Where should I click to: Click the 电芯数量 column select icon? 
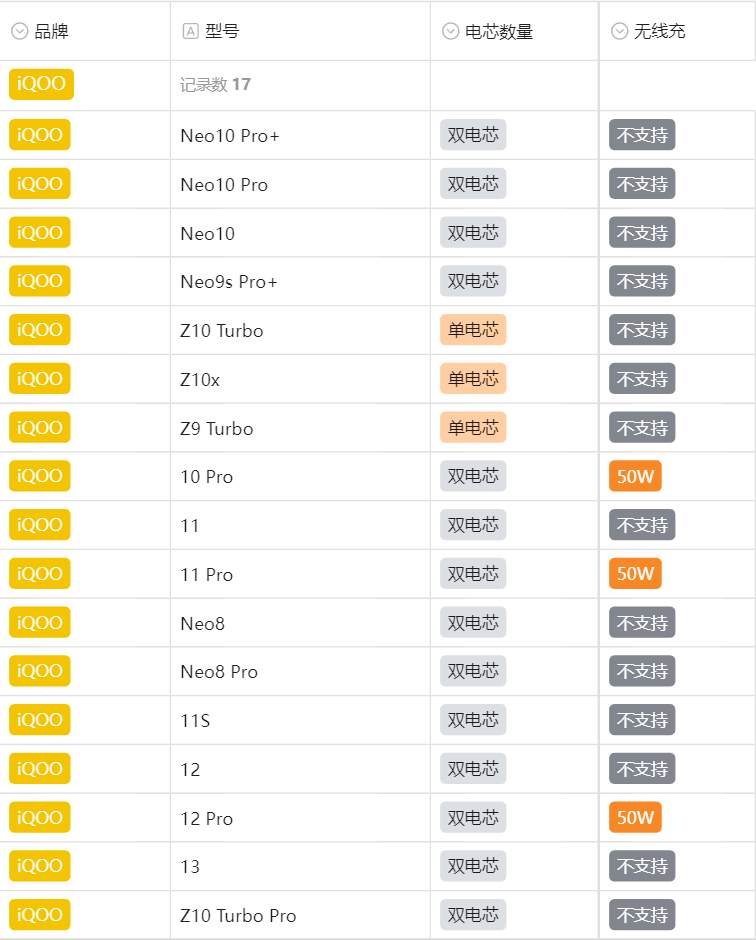coord(450,31)
